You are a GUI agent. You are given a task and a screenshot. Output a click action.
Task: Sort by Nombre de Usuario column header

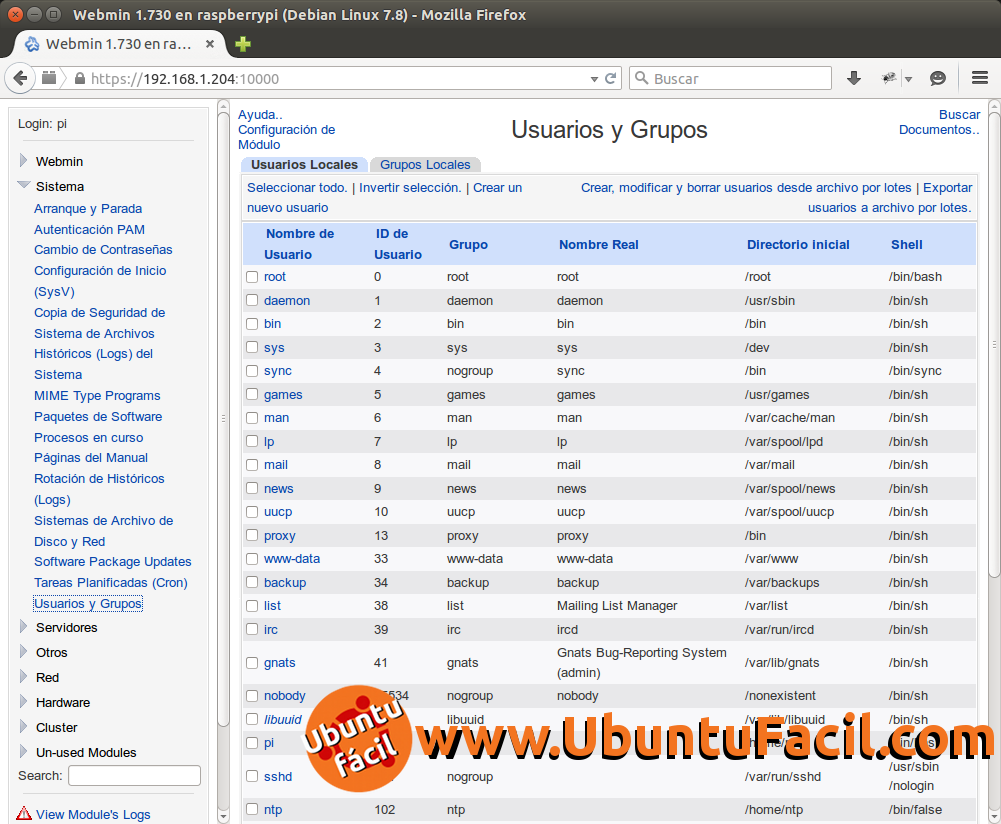(299, 244)
